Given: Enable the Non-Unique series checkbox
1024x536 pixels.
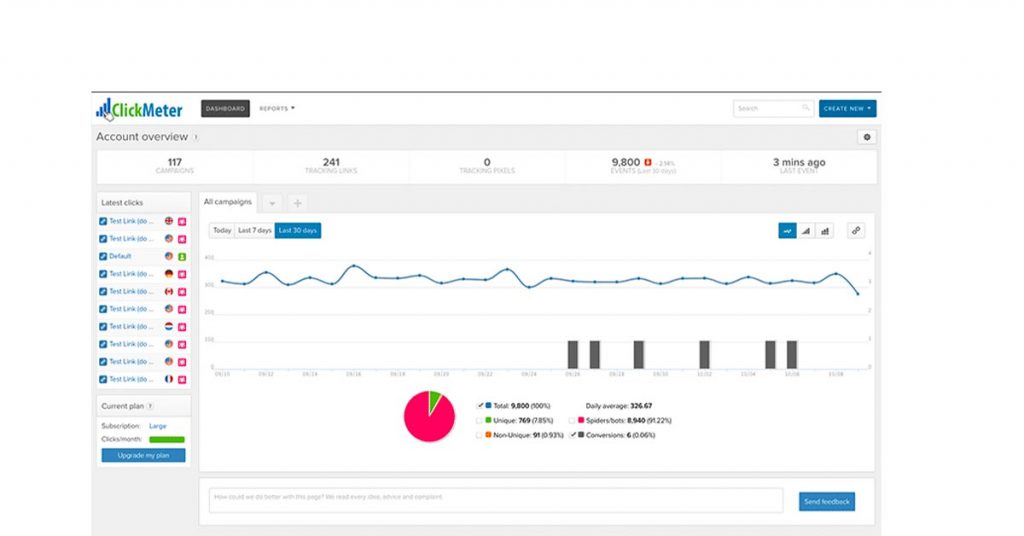Looking at the screenshot, I should (x=479, y=435).
